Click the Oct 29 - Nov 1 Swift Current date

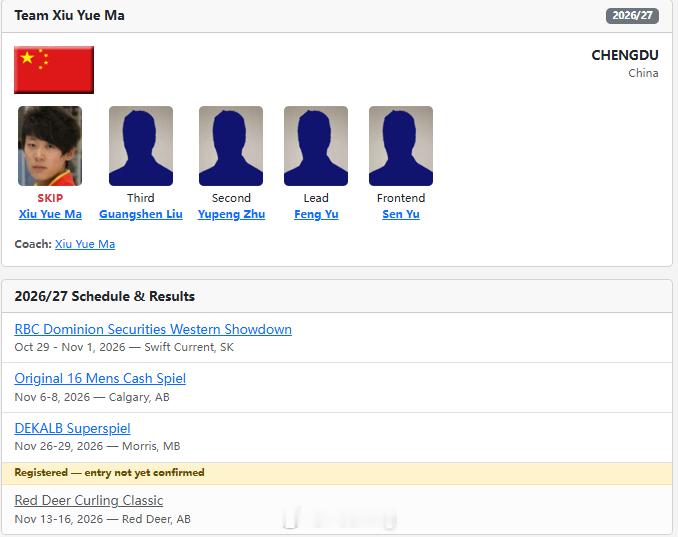point(124,347)
